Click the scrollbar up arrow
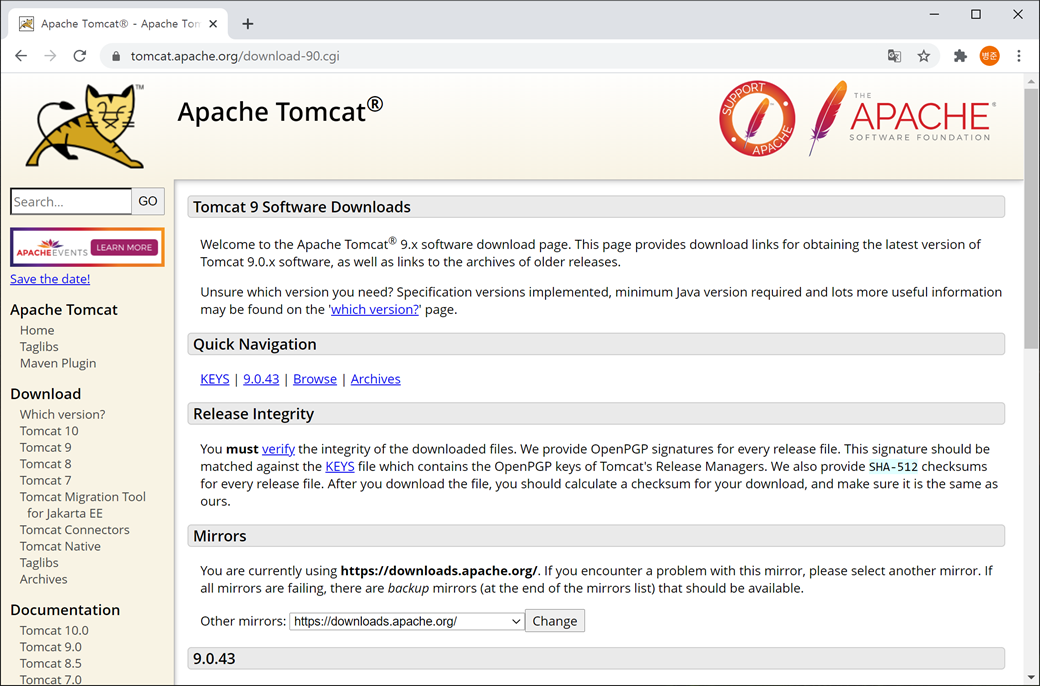Viewport: 1040px width, 686px height. point(1031,82)
